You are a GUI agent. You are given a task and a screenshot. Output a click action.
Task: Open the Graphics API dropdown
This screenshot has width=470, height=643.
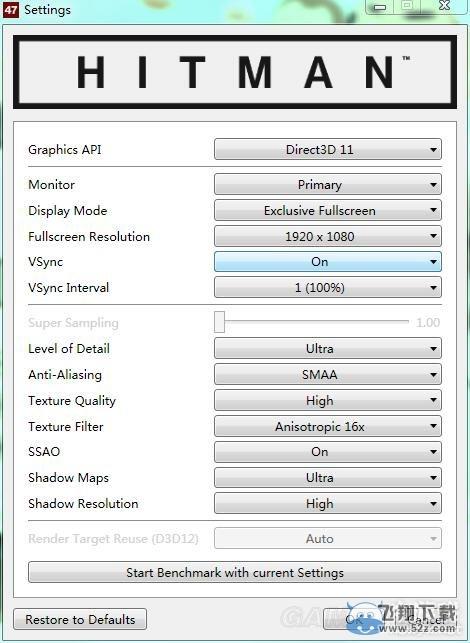tap(327, 149)
